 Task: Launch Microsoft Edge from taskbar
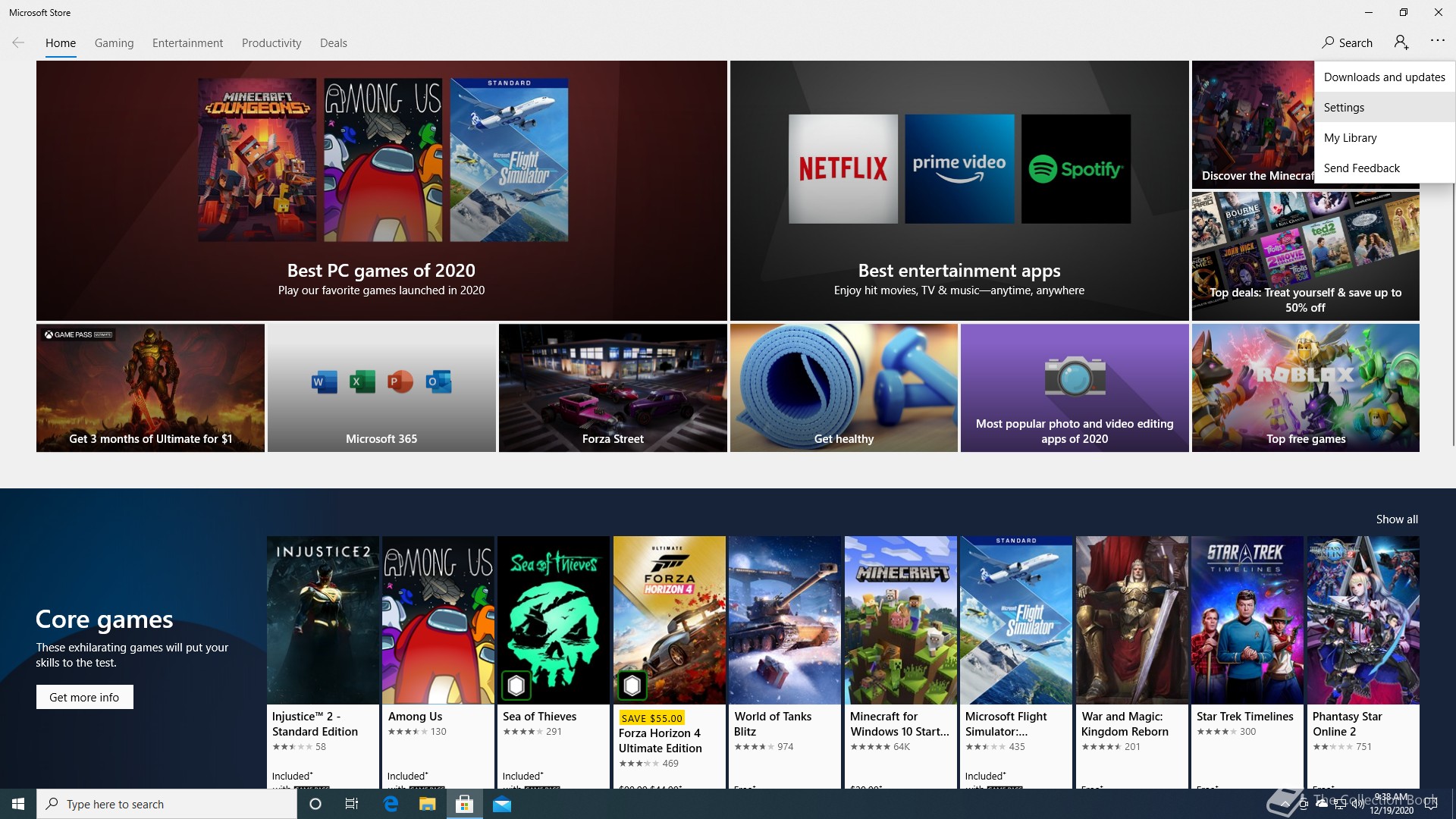click(391, 804)
